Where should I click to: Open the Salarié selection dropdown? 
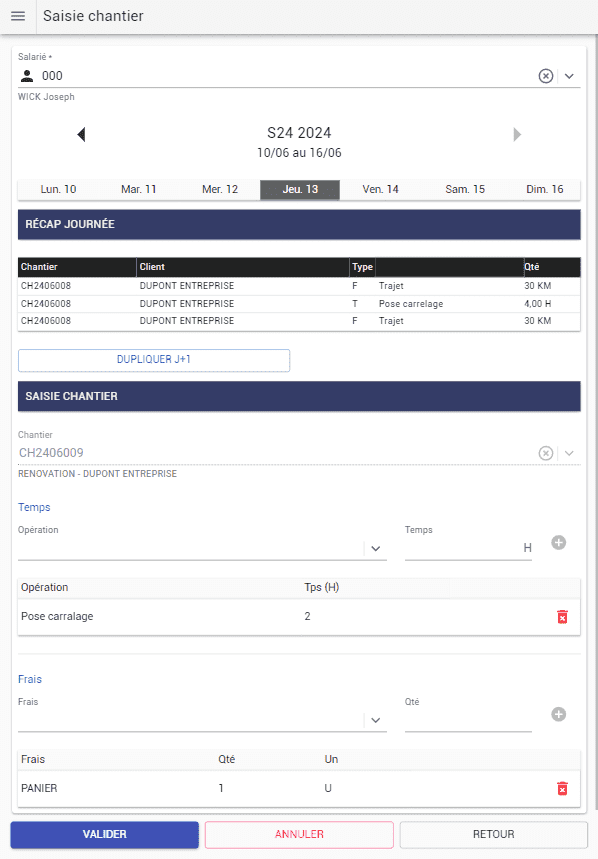tap(570, 75)
